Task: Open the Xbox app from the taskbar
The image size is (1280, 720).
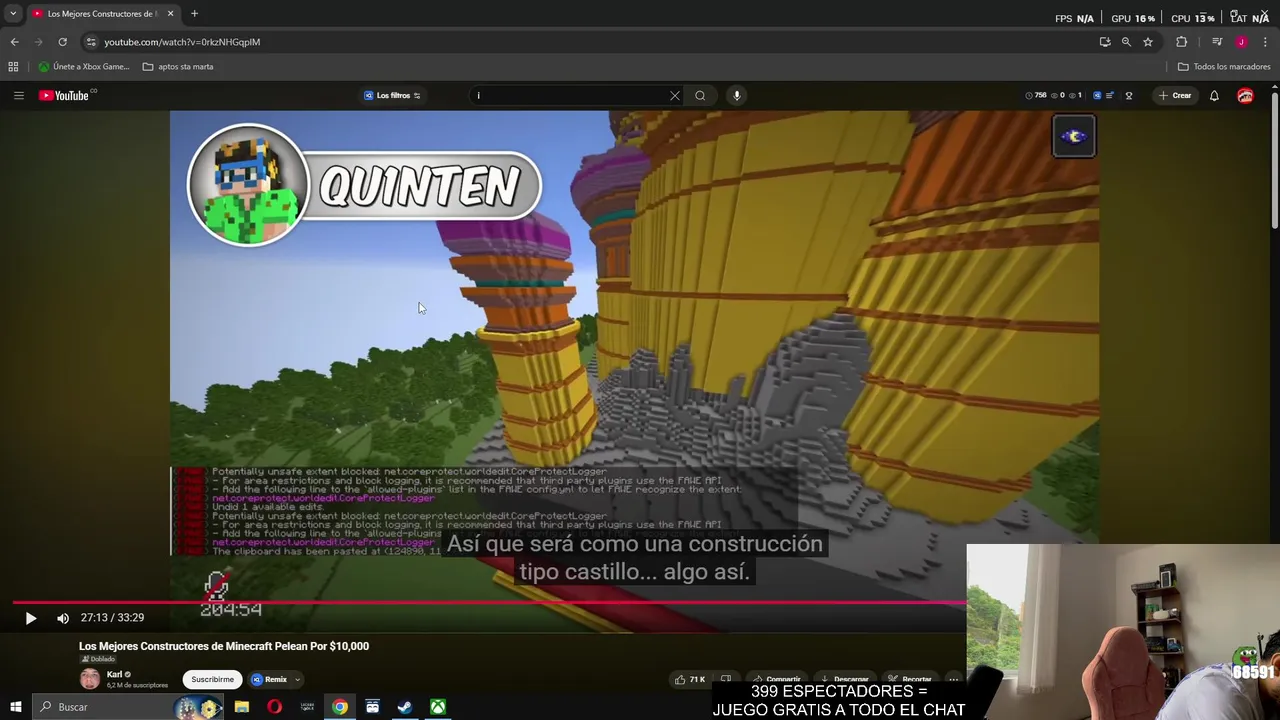Action: [x=438, y=707]
